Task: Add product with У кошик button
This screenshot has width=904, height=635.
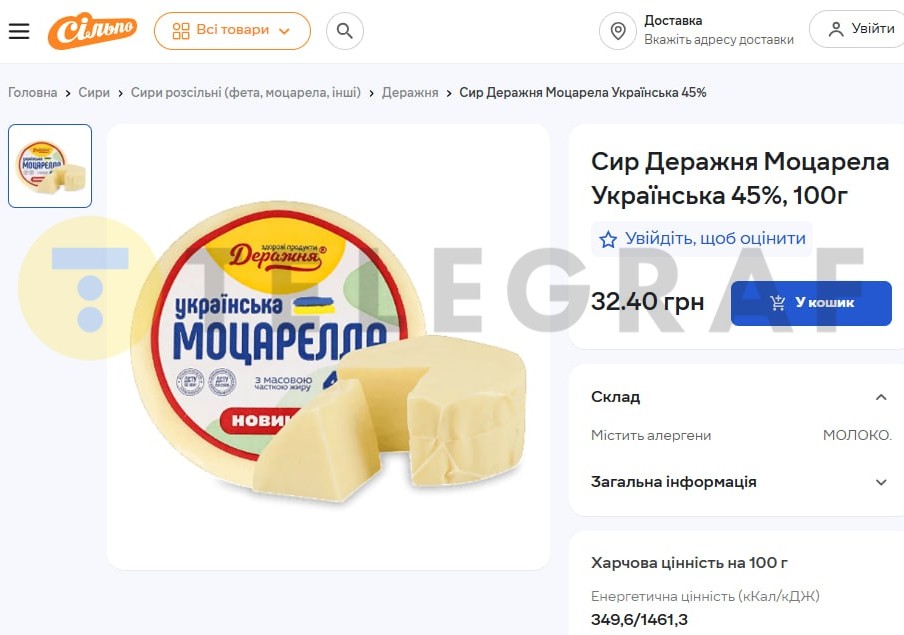Action: click(811, 303)
